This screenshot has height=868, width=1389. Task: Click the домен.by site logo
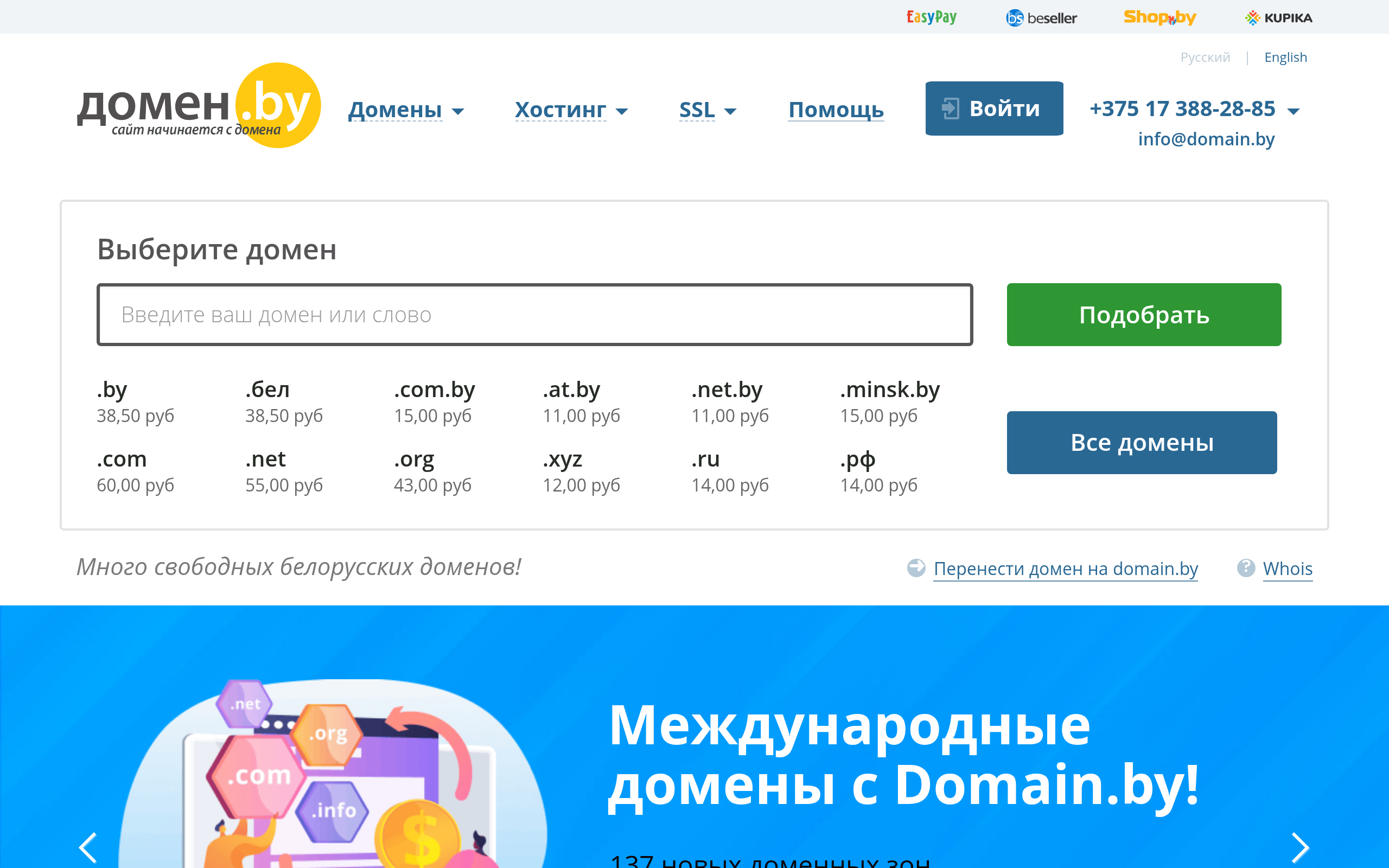click(x=199, y=106)
